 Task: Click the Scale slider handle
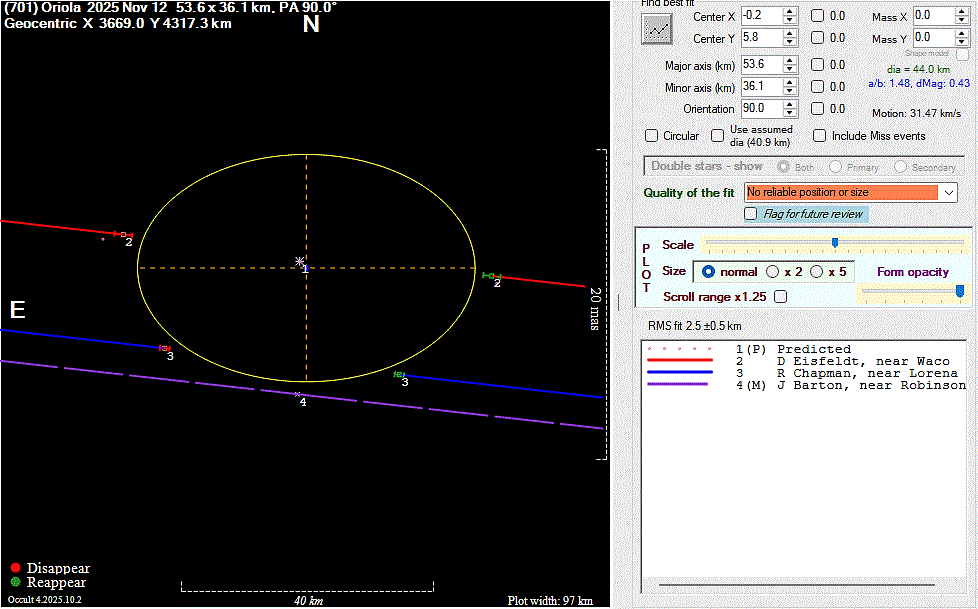click(835, 243)
